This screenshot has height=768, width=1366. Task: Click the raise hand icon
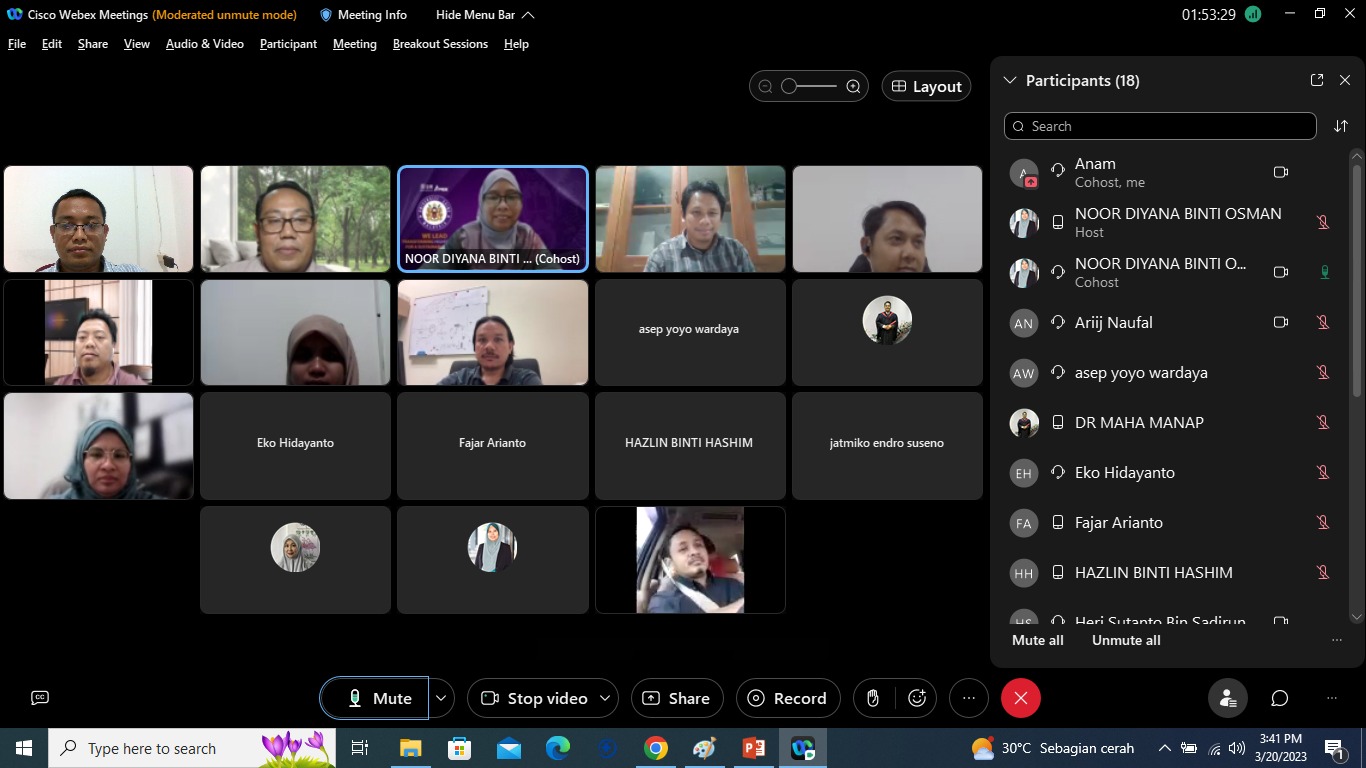coord(873,698)
